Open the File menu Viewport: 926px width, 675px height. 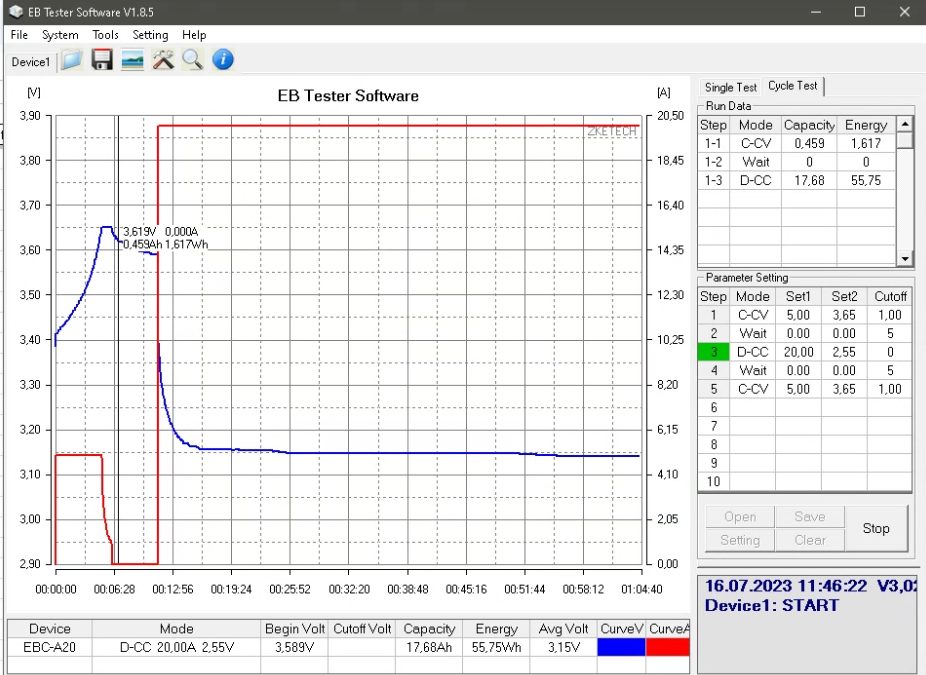click(x=19, y=35)
